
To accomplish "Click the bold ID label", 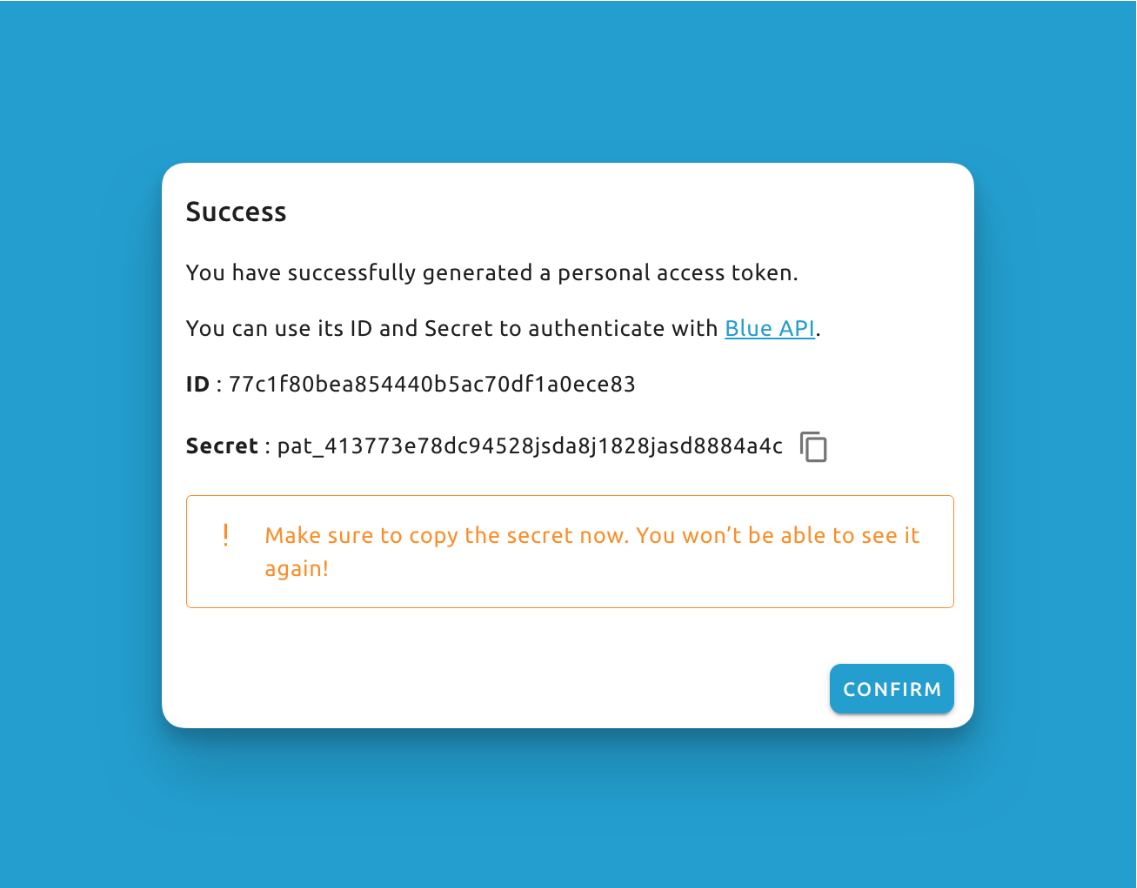I will 196,384.
